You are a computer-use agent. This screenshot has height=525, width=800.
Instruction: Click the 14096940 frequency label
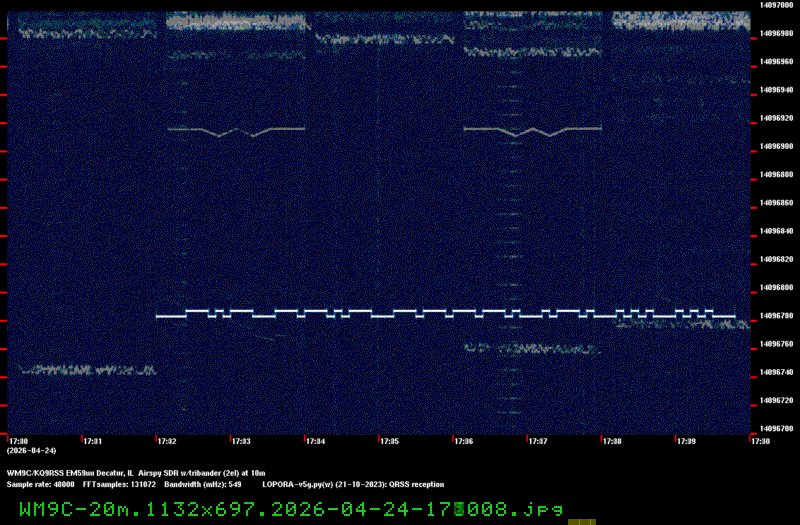click(776, 90)
